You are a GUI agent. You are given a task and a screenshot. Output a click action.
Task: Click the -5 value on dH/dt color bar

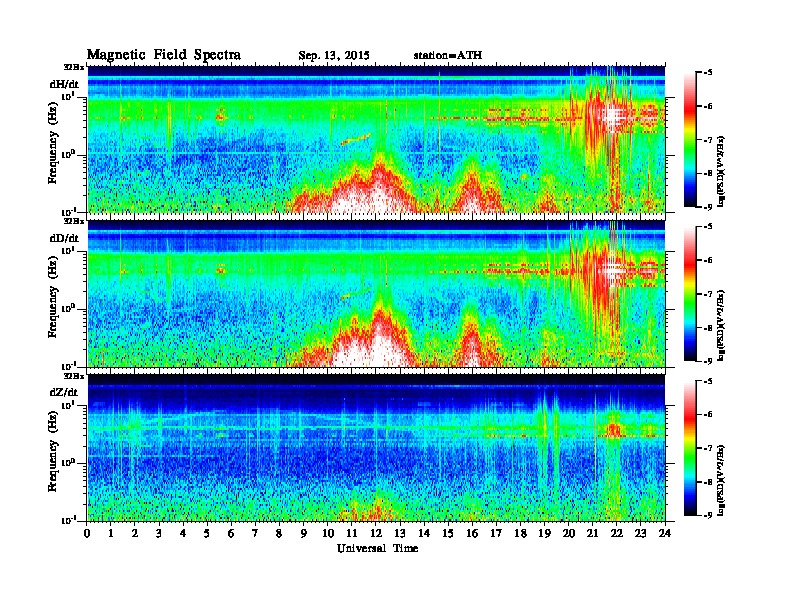708,73
